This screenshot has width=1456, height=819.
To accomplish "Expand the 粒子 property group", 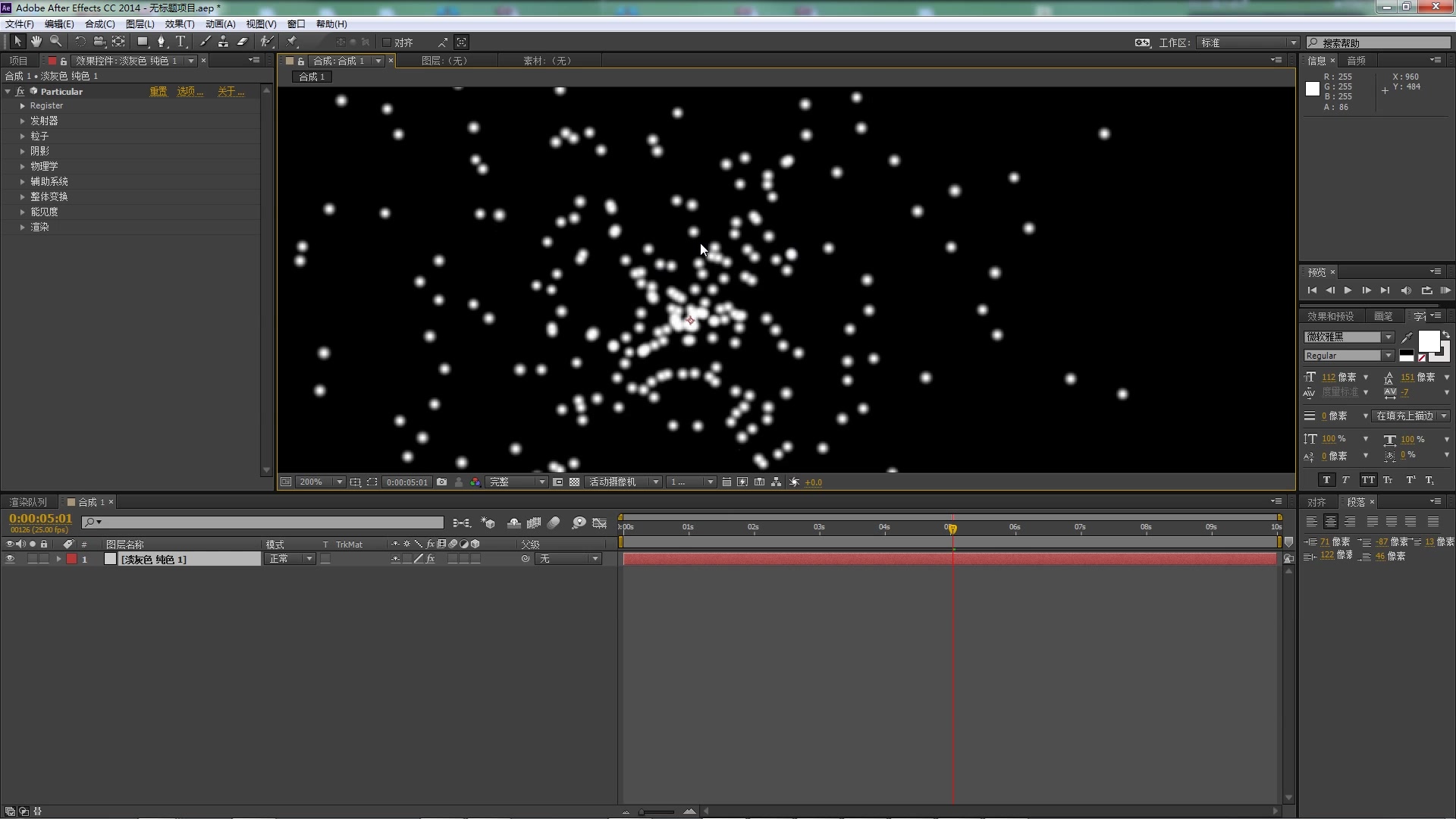I will (22, 135).
